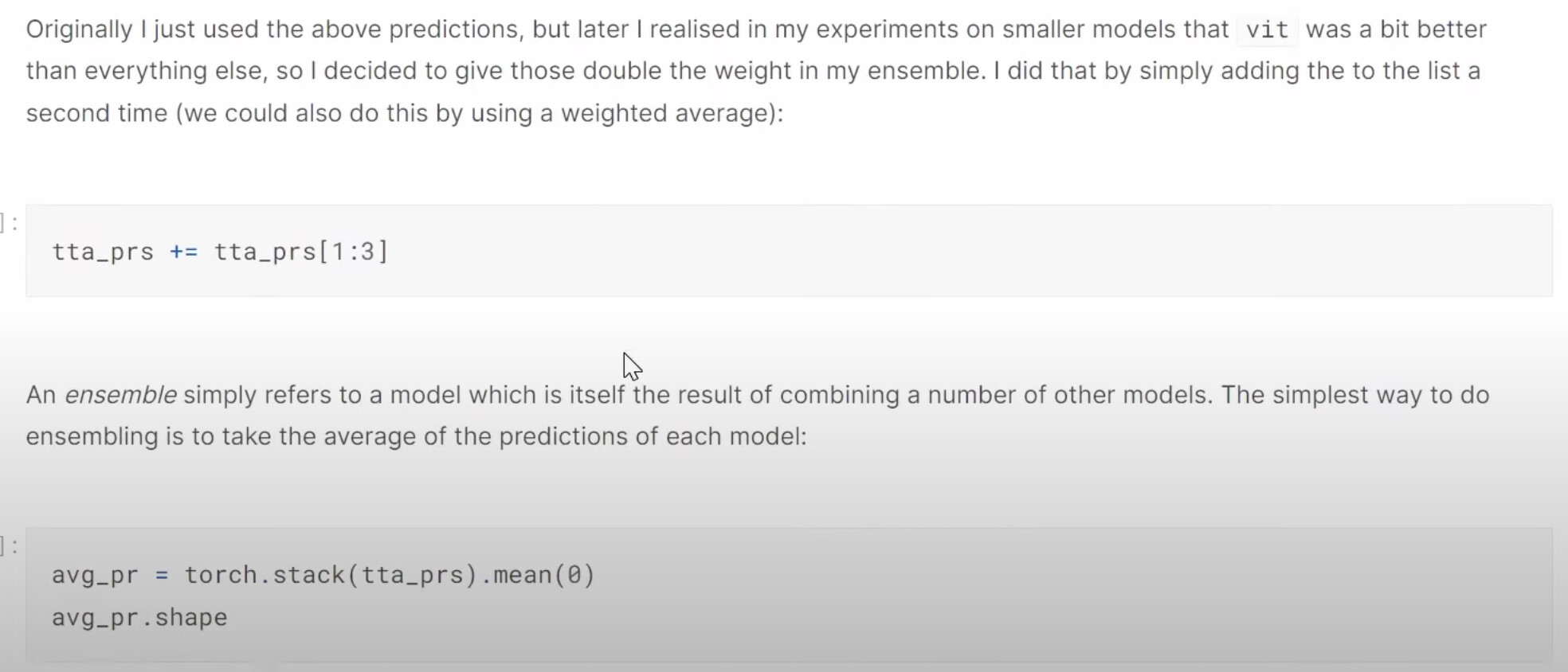Click the words weighted average in text
1568x672 pixels.
[x=668, y=113]
